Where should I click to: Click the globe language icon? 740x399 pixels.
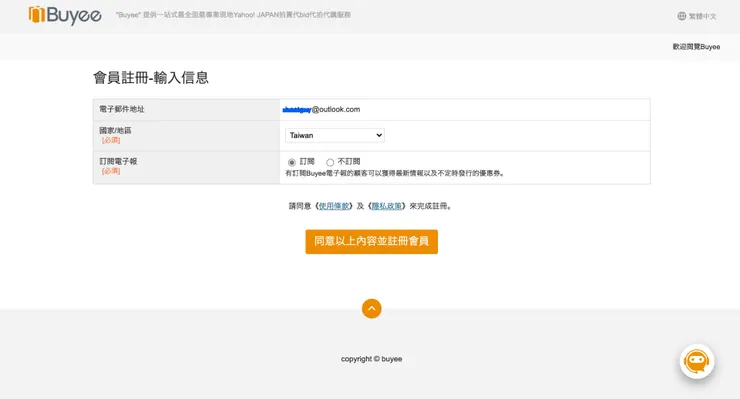coord(681,16)
